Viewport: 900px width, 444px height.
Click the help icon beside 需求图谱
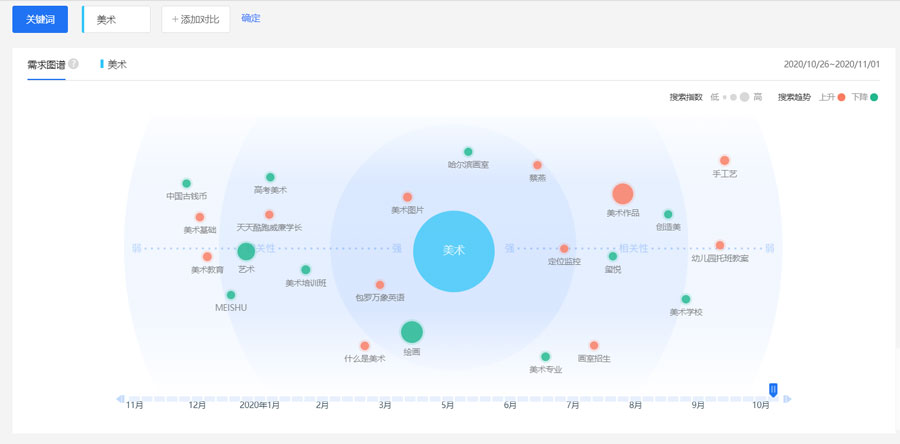click(74, 65)
